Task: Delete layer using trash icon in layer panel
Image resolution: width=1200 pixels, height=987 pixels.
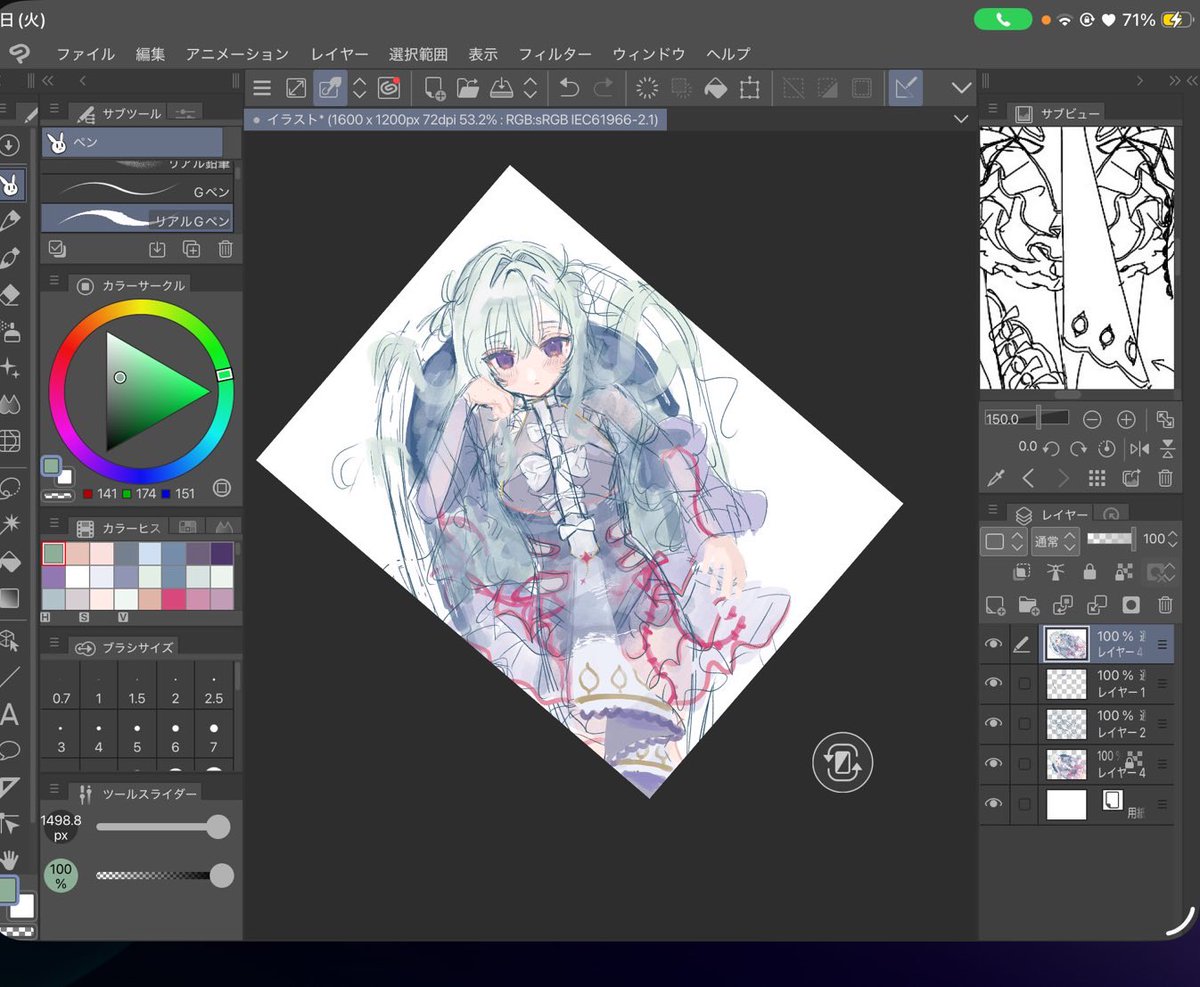Action: click(x=1165, y=604)
